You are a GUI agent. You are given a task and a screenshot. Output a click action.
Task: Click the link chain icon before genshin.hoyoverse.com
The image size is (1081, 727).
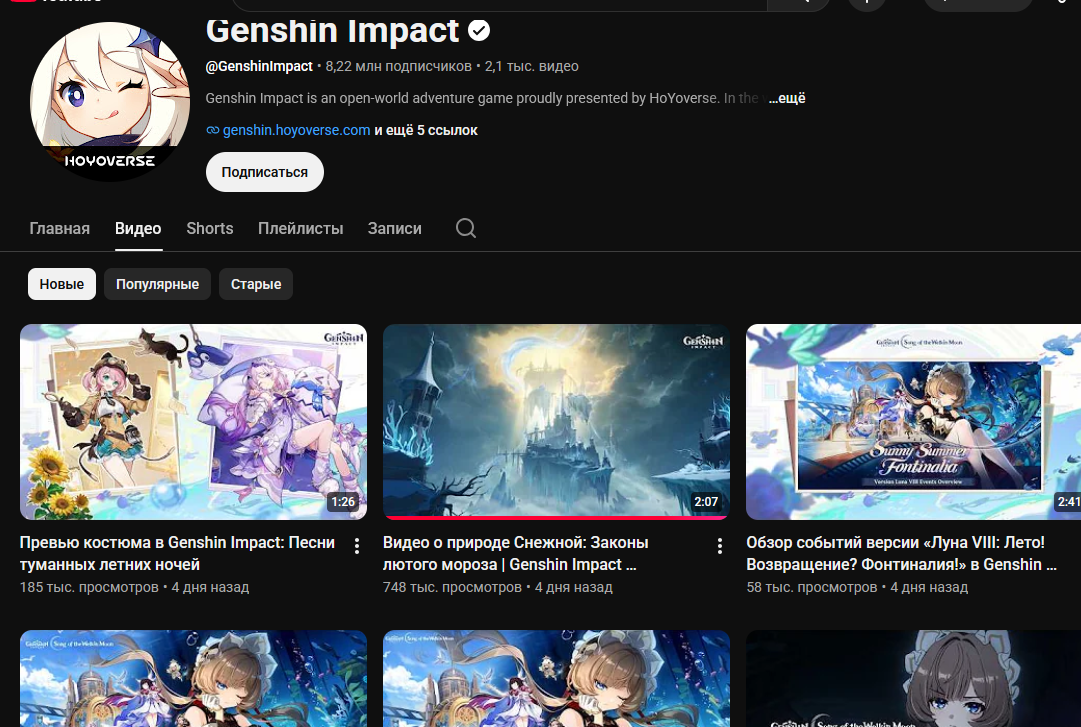point(213,130)
